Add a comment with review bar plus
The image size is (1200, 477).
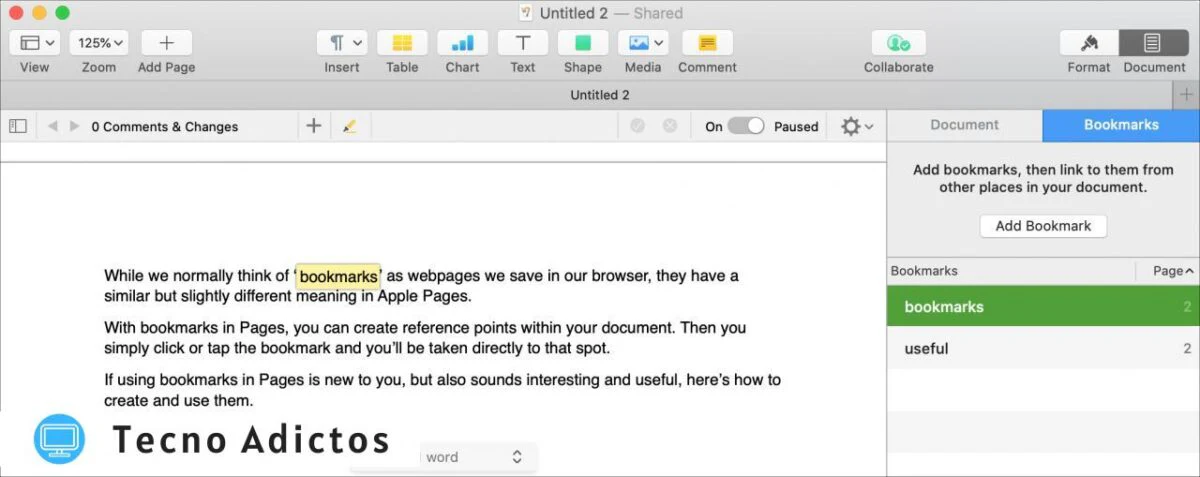point(314,126)
